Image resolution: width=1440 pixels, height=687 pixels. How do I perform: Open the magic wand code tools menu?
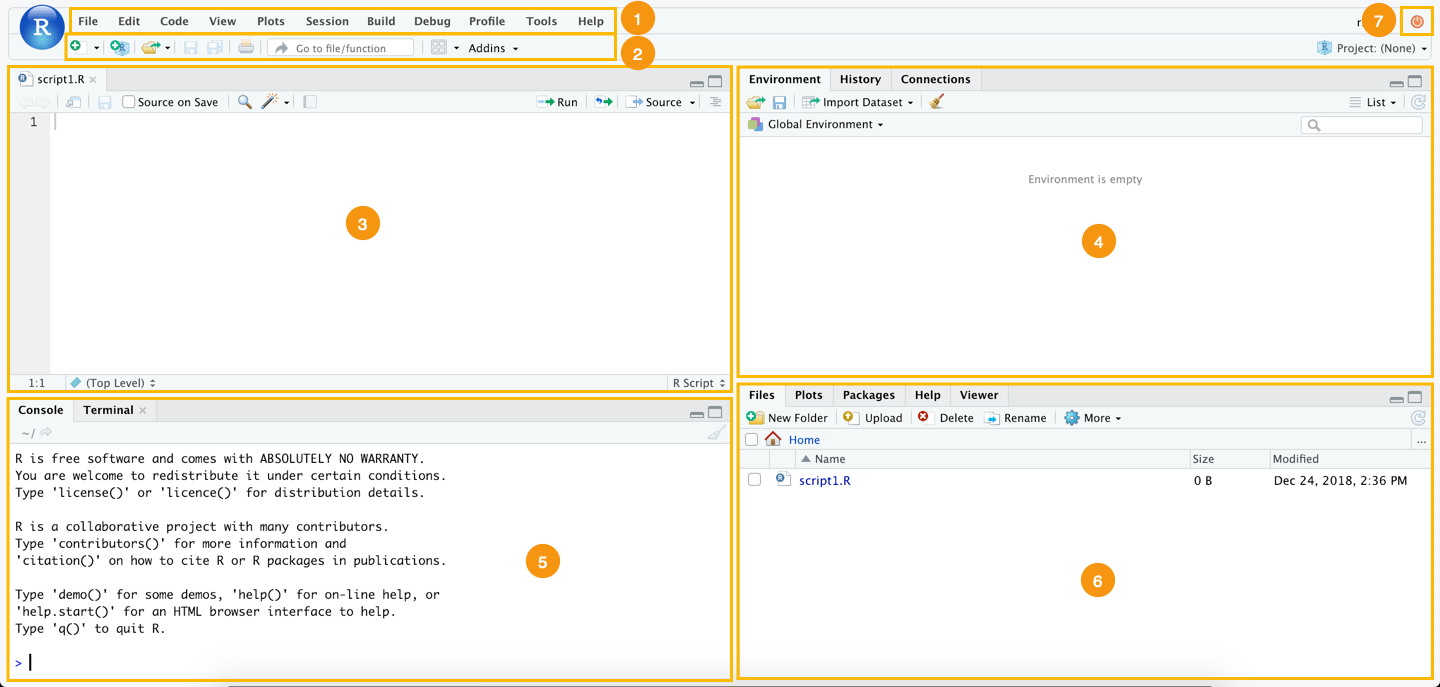[270, 101]
